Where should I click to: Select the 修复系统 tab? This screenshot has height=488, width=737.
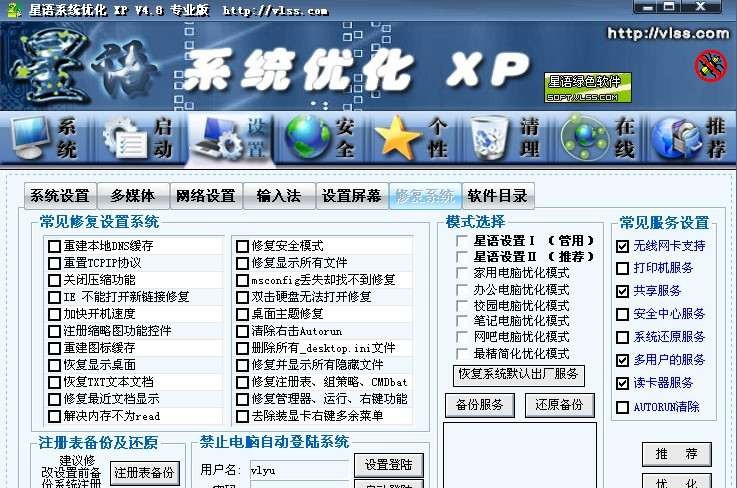point(425,196)
